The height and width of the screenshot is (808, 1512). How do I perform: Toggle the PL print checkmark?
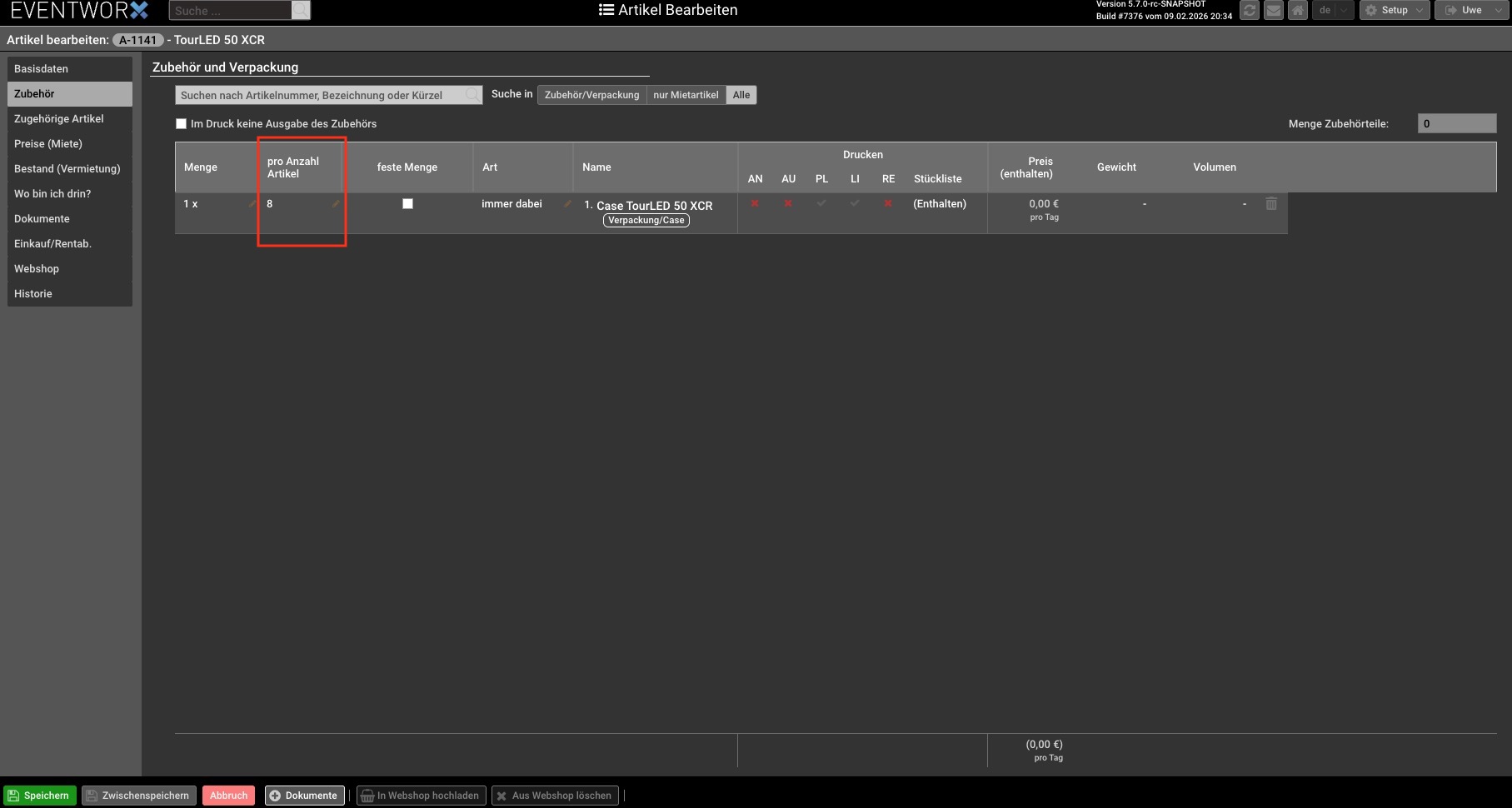point(821,203)
